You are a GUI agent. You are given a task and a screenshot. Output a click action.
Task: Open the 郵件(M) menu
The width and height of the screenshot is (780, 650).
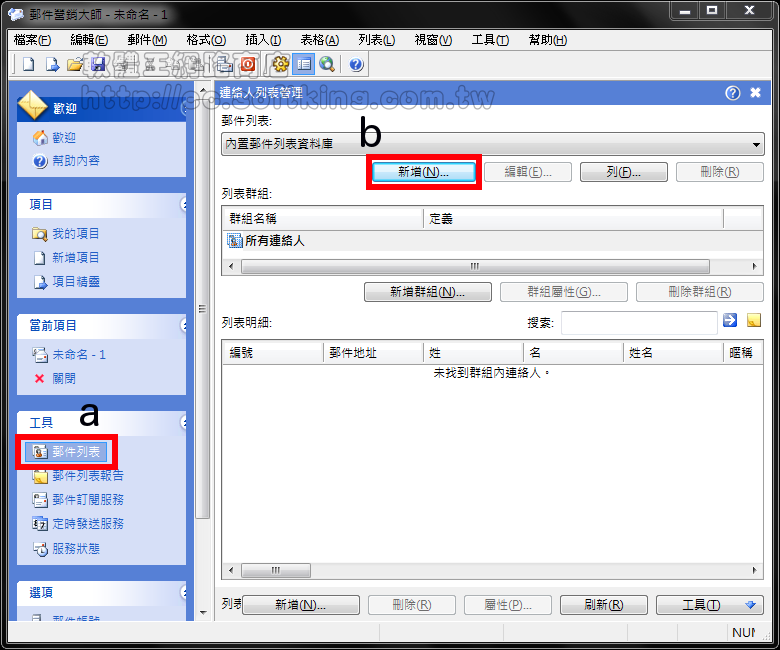146,40
